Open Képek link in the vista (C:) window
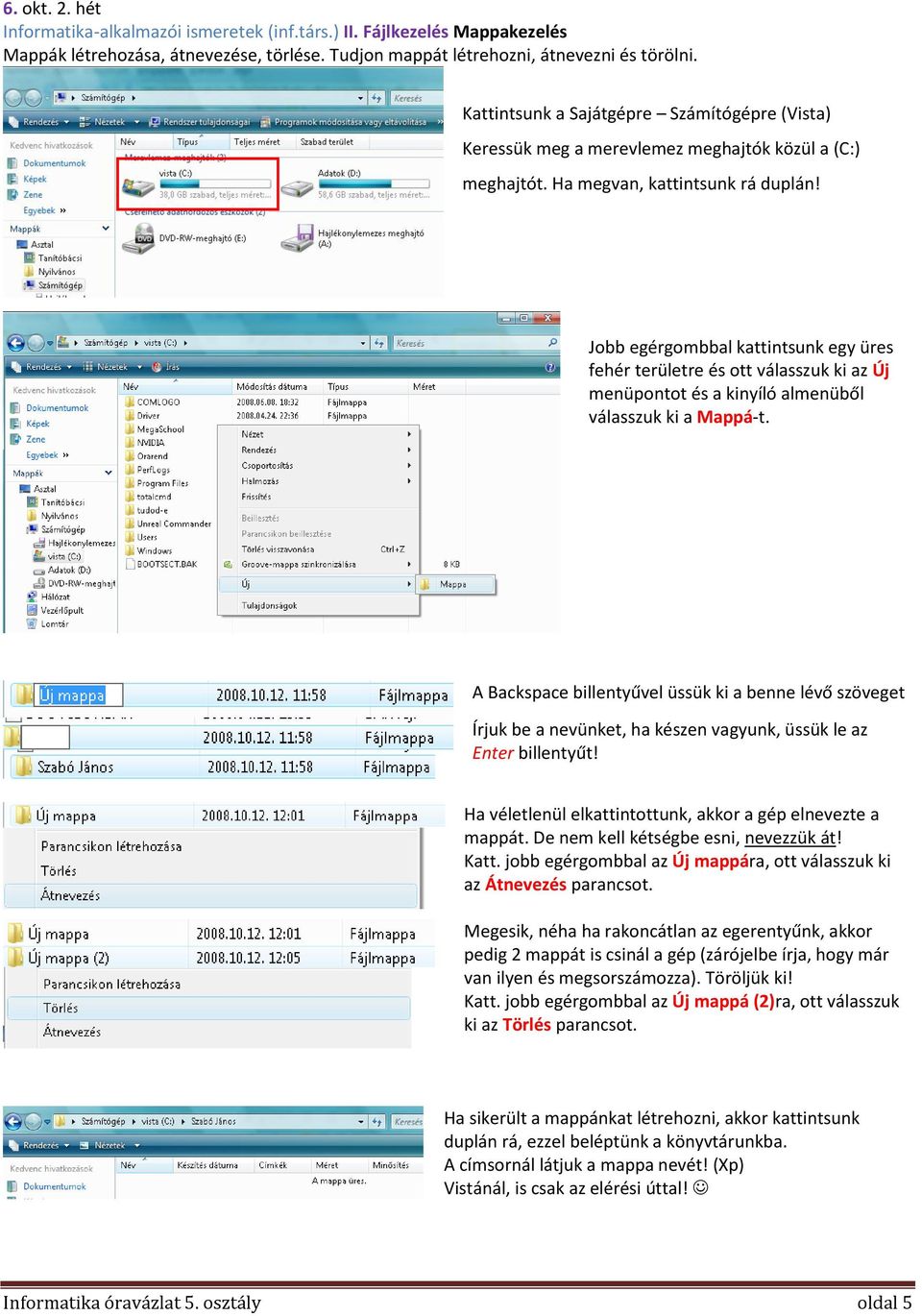 coord(30,424)
